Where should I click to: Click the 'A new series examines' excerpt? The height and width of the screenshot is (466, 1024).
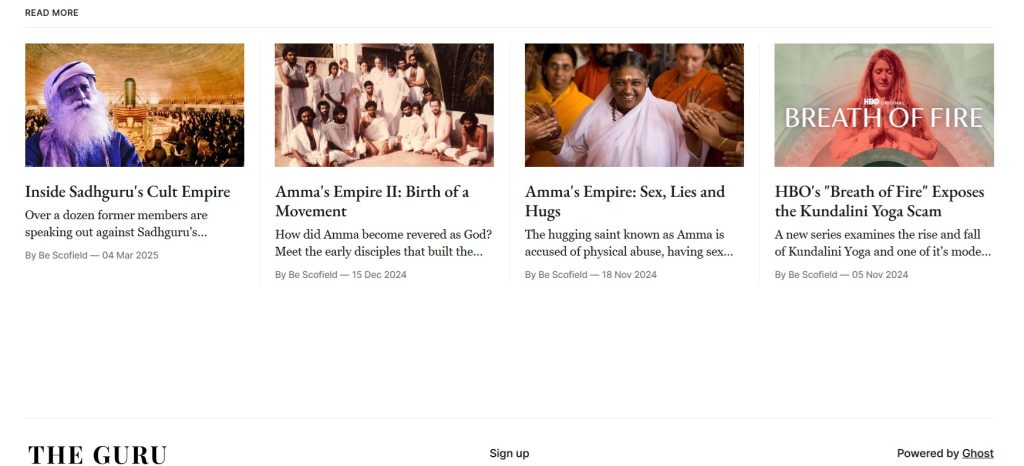[883, 243]
